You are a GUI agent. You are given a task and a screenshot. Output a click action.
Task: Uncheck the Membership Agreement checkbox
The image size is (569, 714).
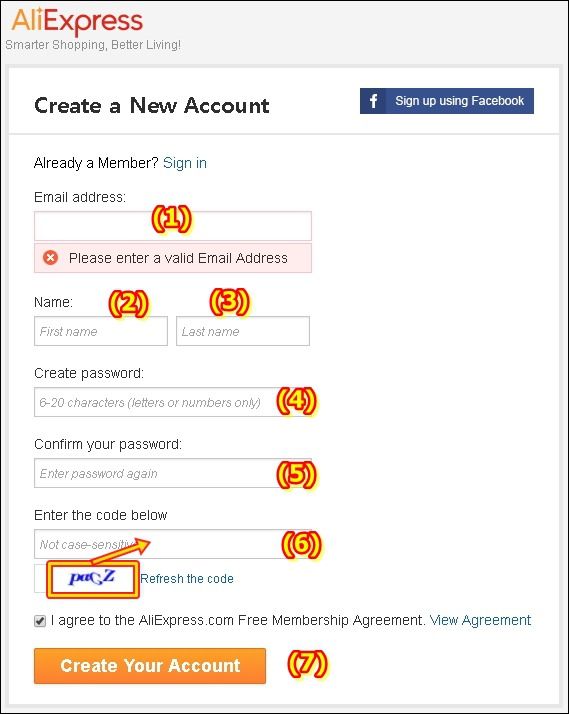40,621
